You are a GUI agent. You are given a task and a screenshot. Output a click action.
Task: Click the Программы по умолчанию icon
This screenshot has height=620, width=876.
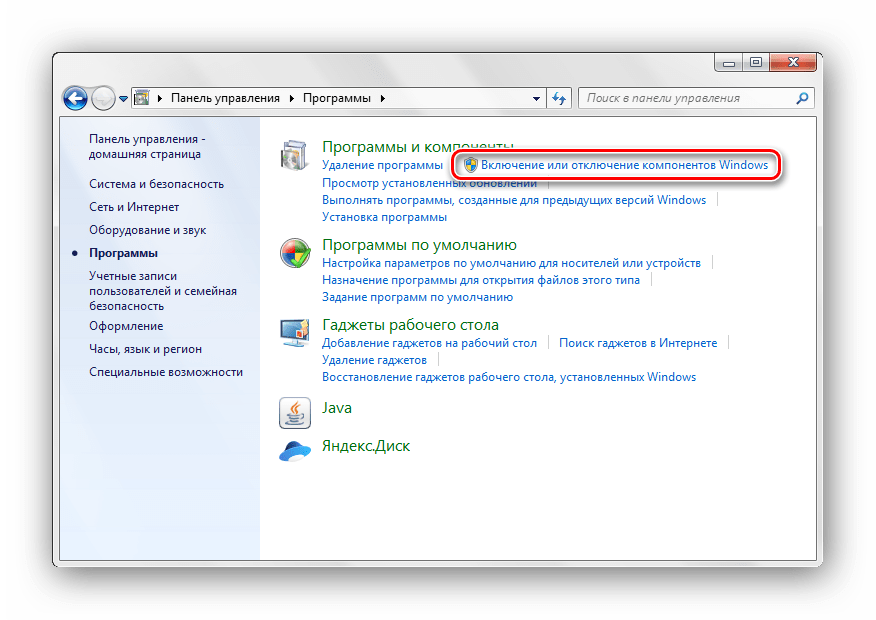[295, 253]
